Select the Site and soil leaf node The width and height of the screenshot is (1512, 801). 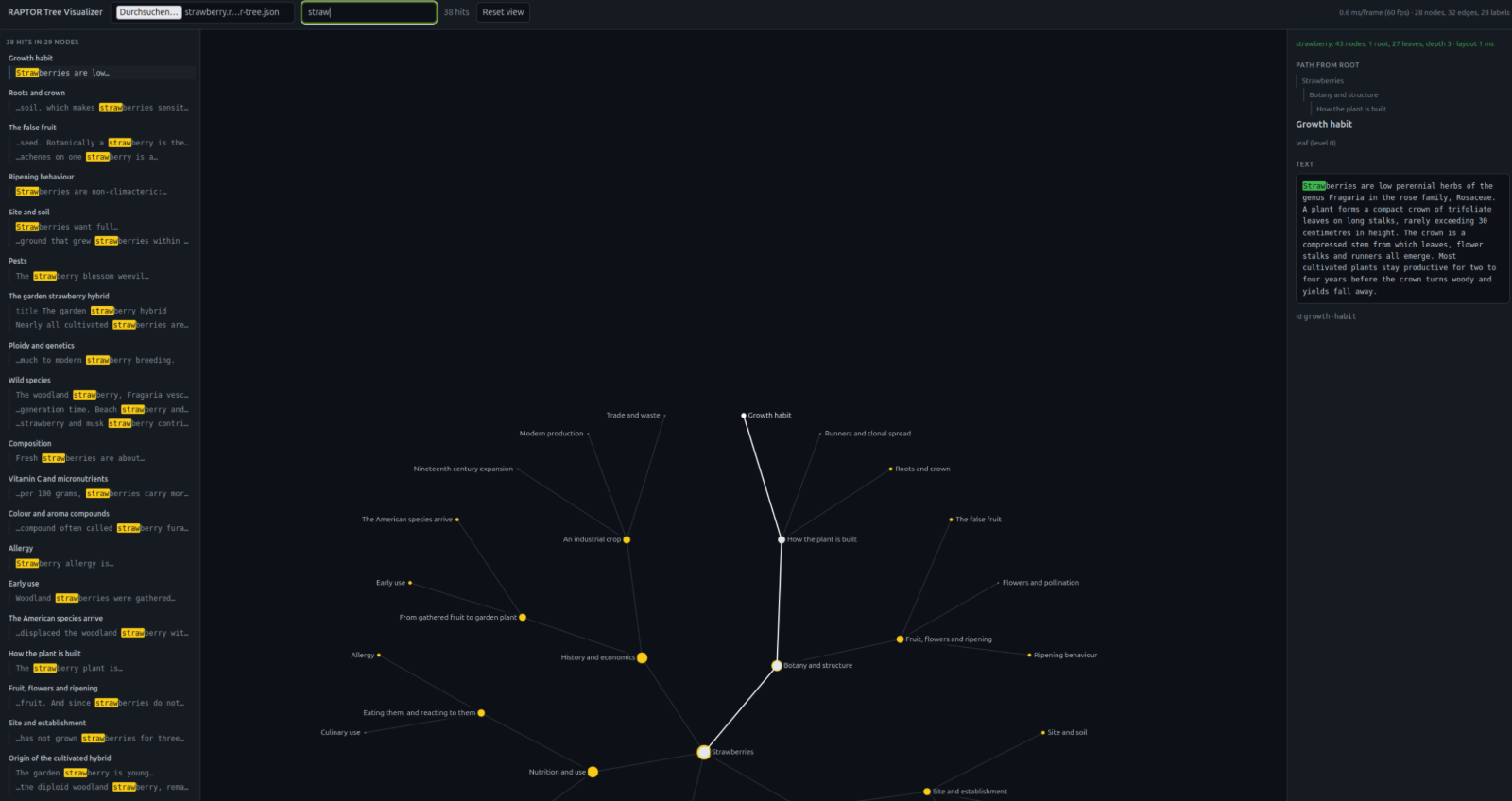coord(1043,732)
